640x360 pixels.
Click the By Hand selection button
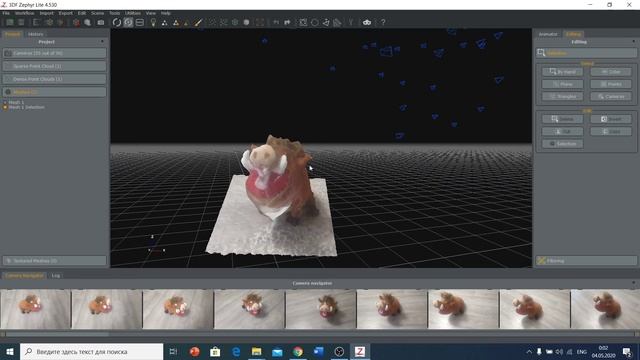[x=563, y=72]
